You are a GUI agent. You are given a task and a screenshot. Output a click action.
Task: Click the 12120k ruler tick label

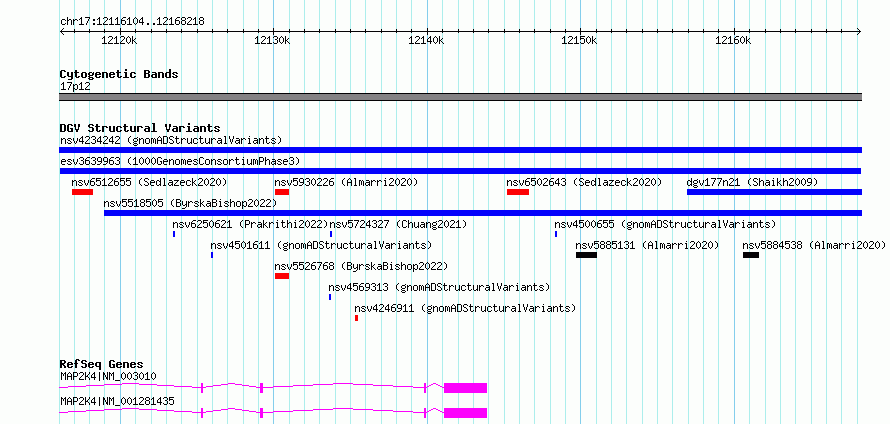pyautogui.click(x=119, y=41)
